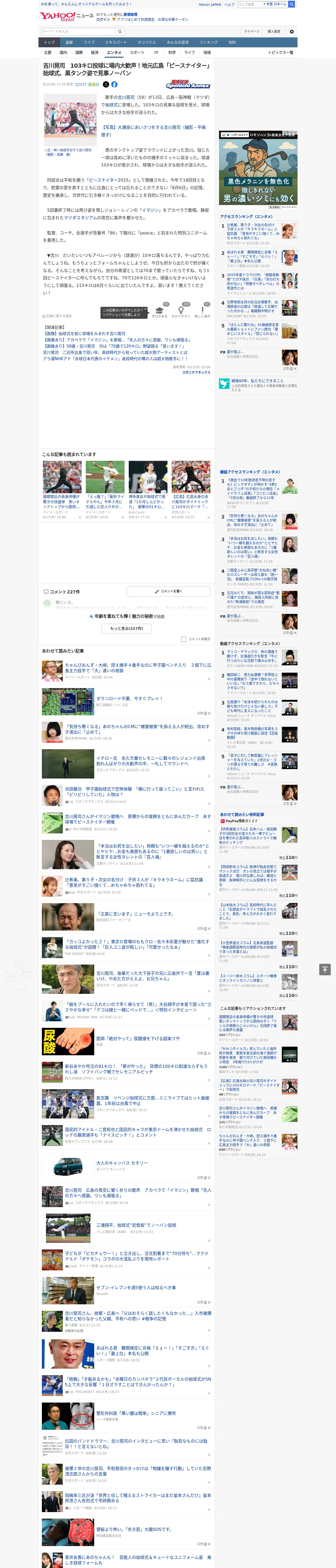Image resolution: width=336 pixels, height=1568 pixels.
Task: Click the pencil icon on コメントを書く
Action: pyautogui.click(x=157, y=591)
